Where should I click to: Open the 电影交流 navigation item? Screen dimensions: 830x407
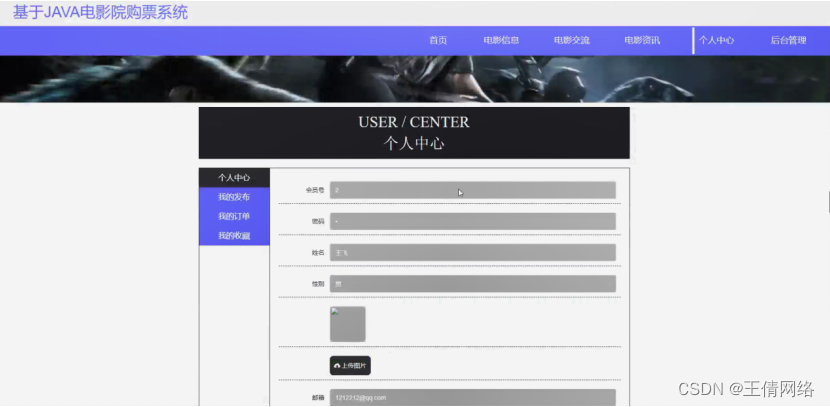coord(572,41)
